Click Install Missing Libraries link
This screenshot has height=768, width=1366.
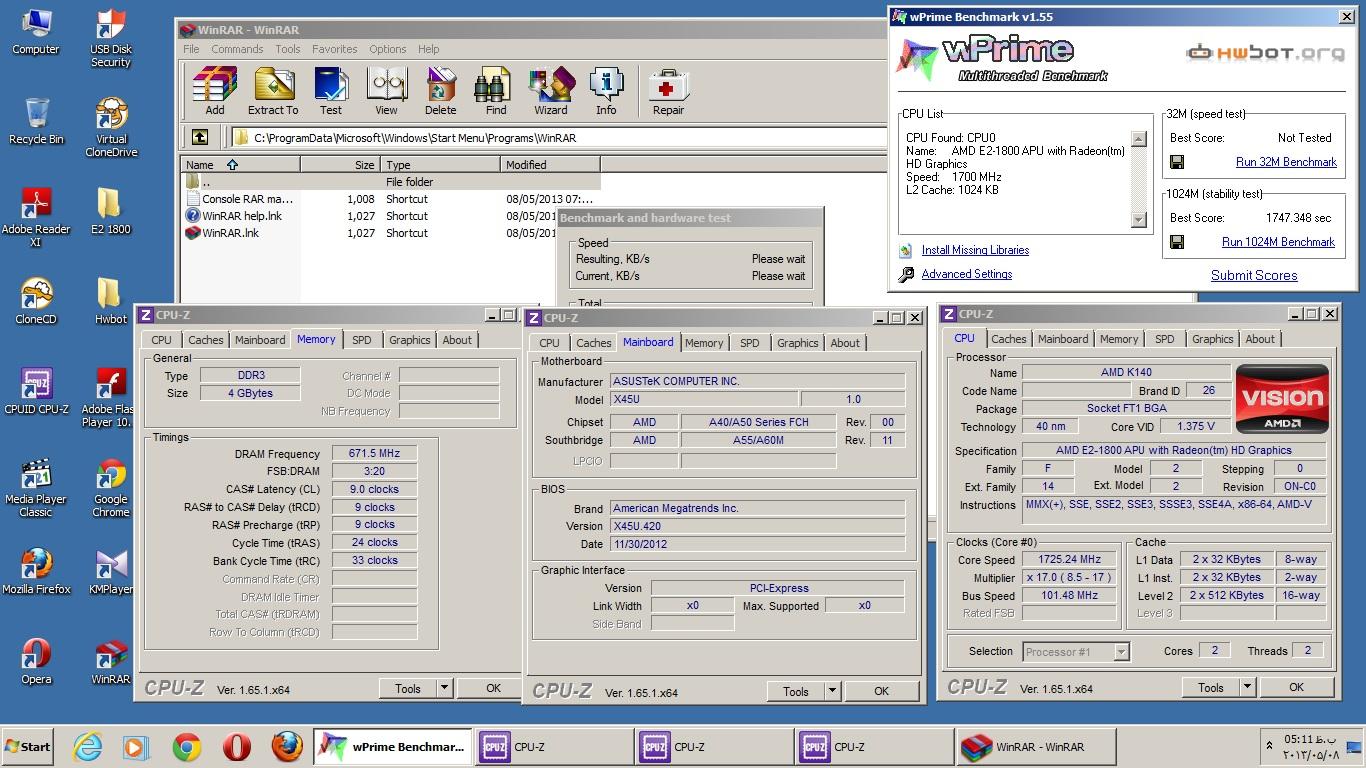tap(975, 250)
